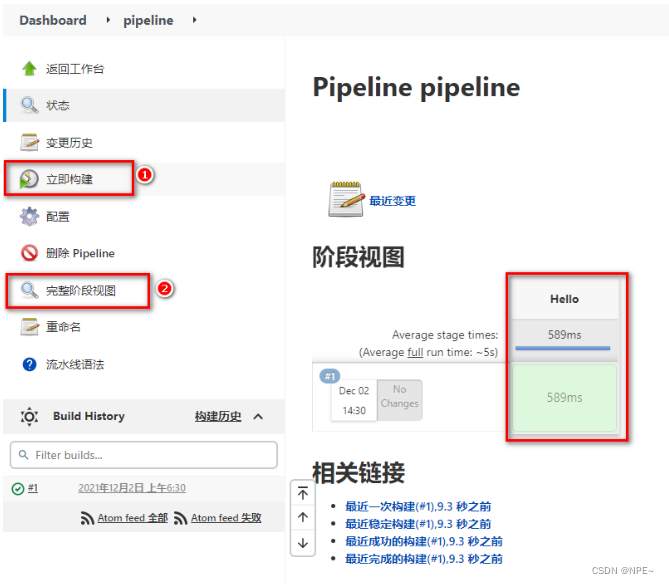The height and width of the screenshot is (584, 669).
Task: Open 最近稳定构建(#1) link
Action: [418, 524]
